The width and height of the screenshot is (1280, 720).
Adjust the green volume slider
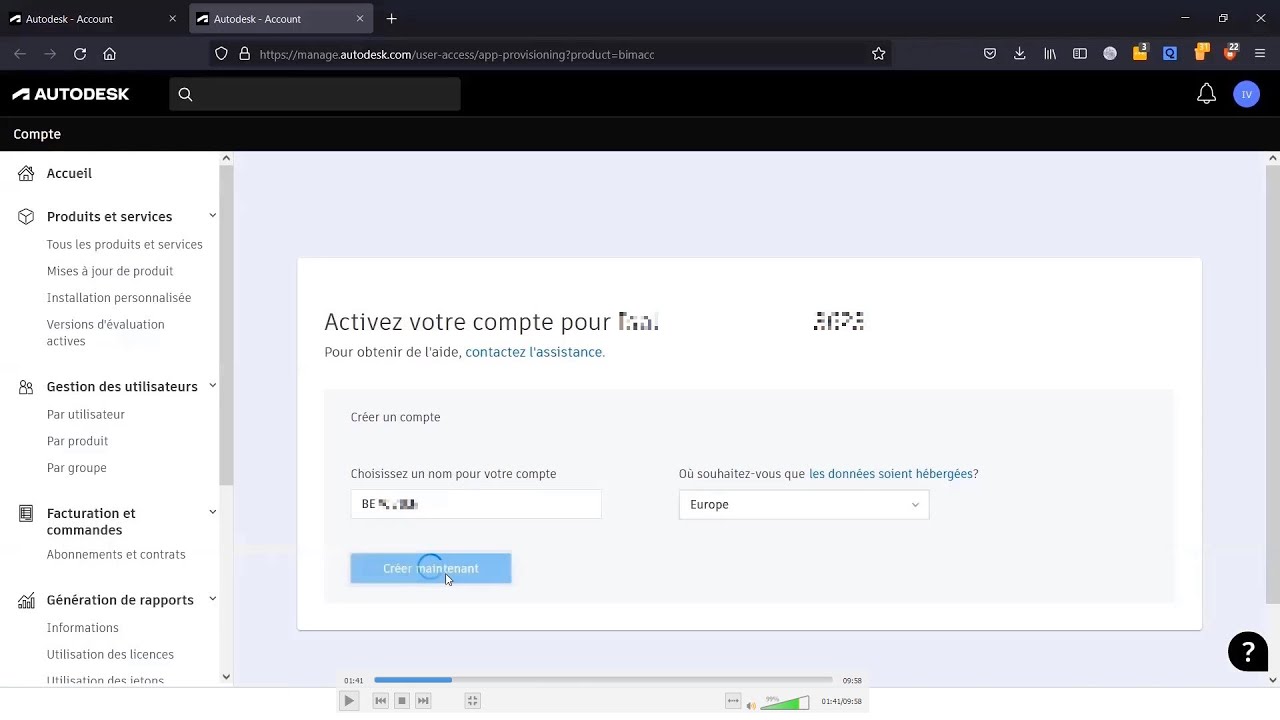(785, 703)
